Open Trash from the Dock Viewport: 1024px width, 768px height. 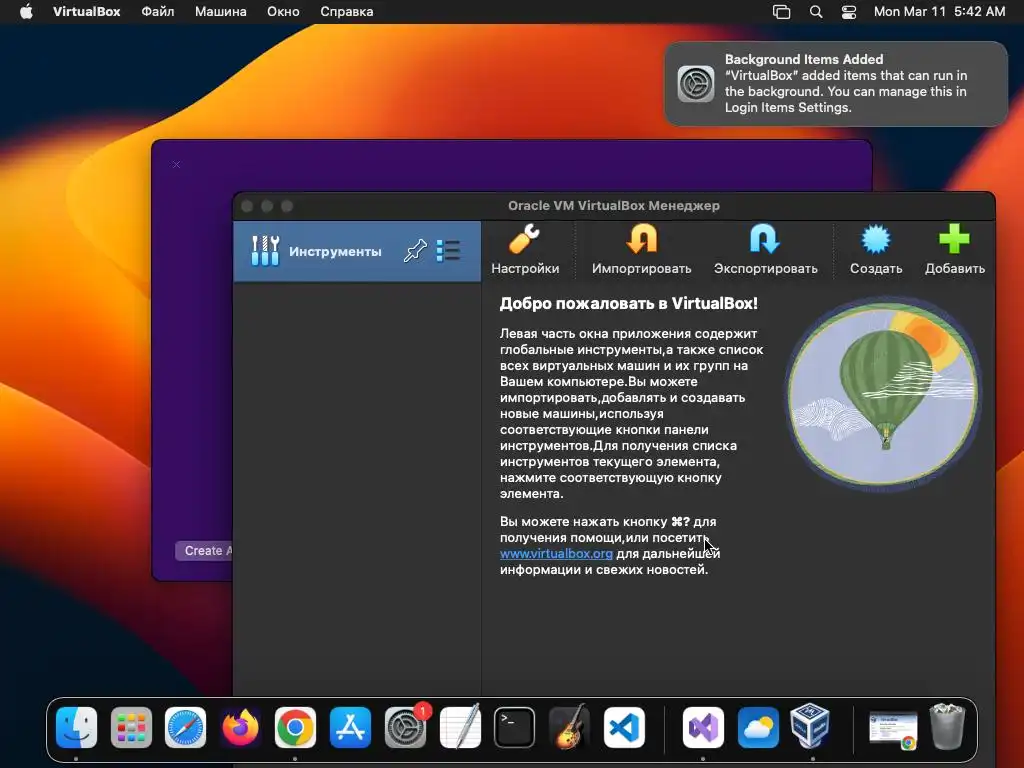947,726
